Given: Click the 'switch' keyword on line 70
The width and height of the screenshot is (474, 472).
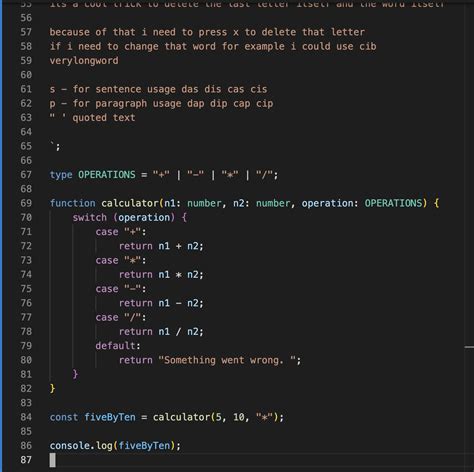Looking at the screenshot, I should pyautogui.click(x=90, y=218).
